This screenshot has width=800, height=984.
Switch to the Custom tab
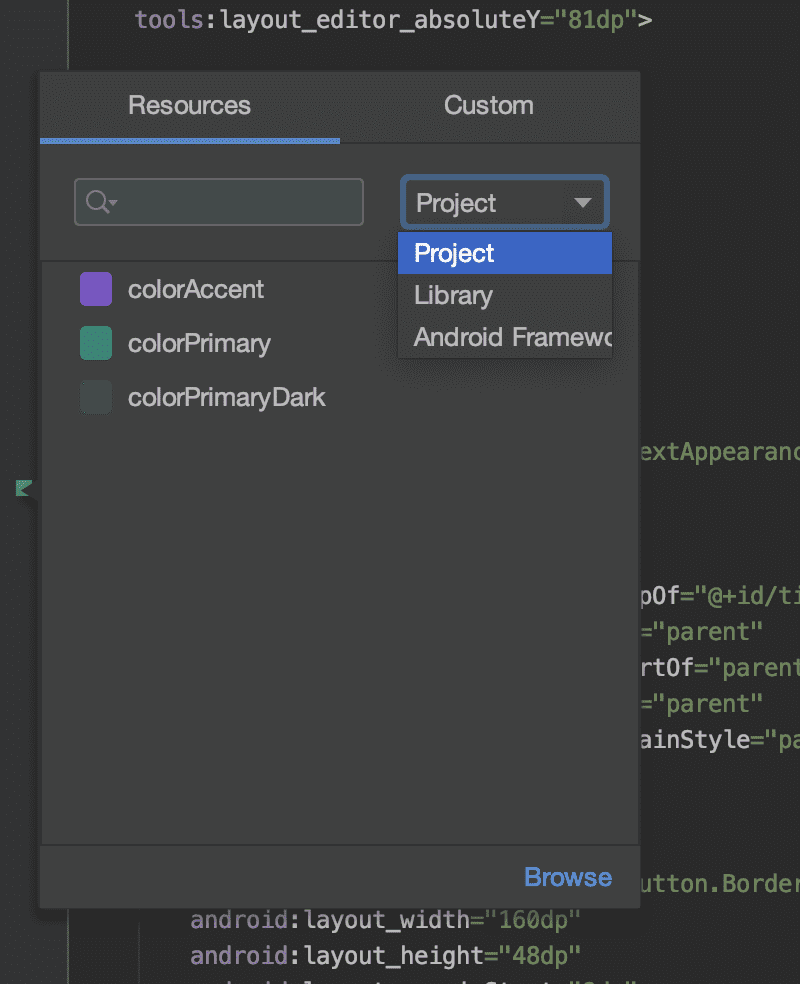[489, 106]
